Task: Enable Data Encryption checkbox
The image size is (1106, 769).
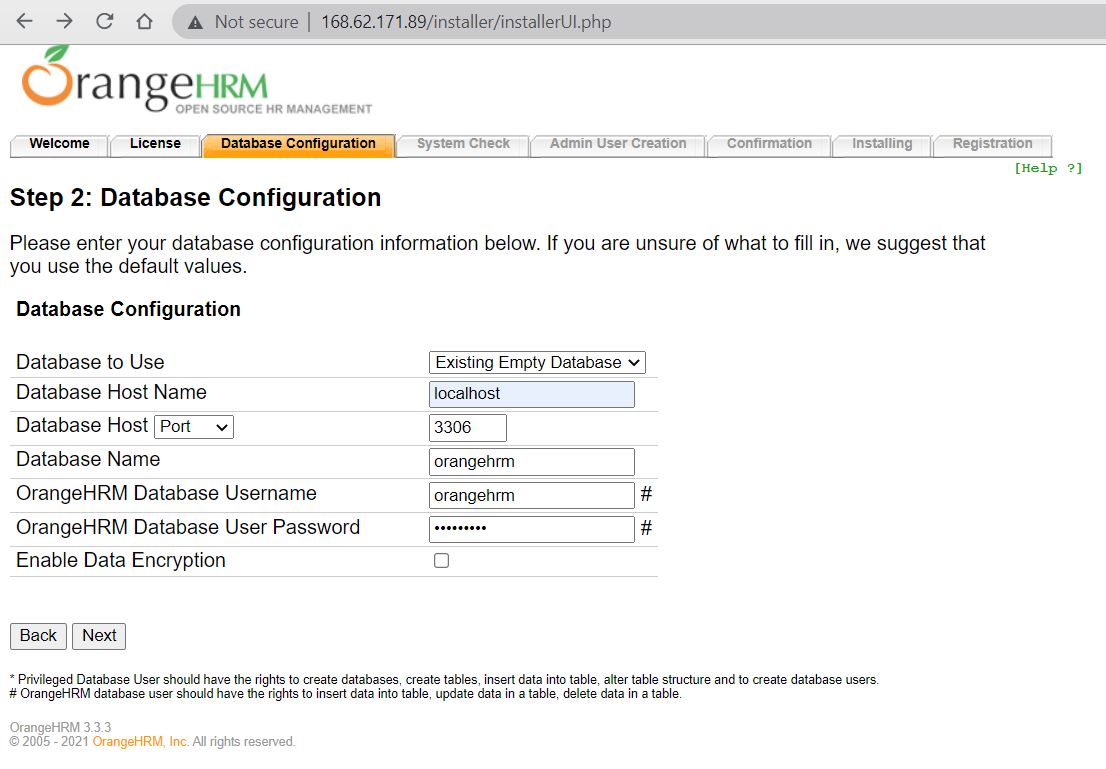Action: pos(441,561)
